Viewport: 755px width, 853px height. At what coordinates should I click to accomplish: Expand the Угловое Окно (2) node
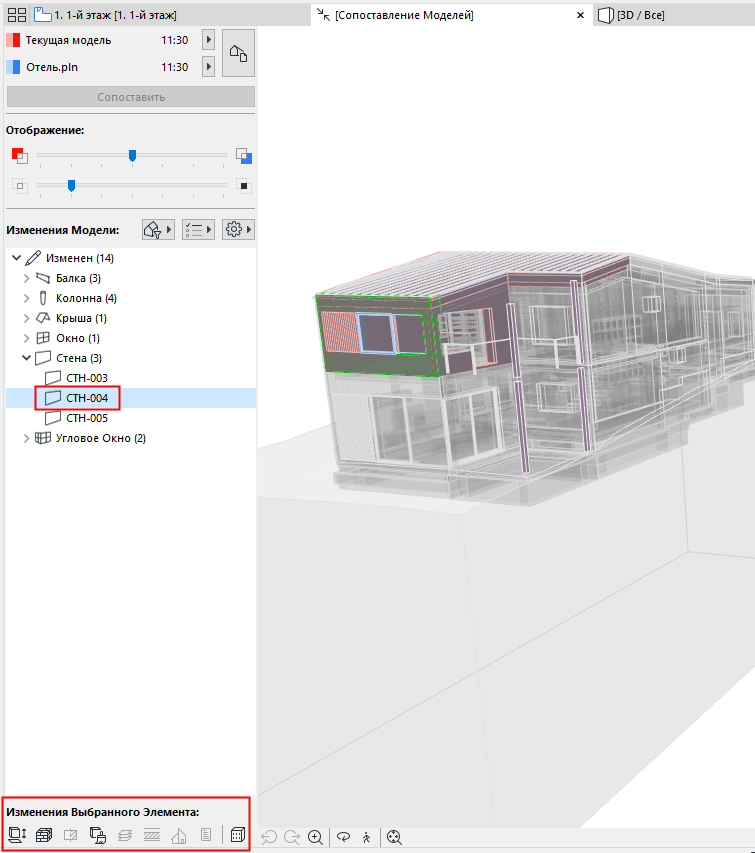click(26, 438)
